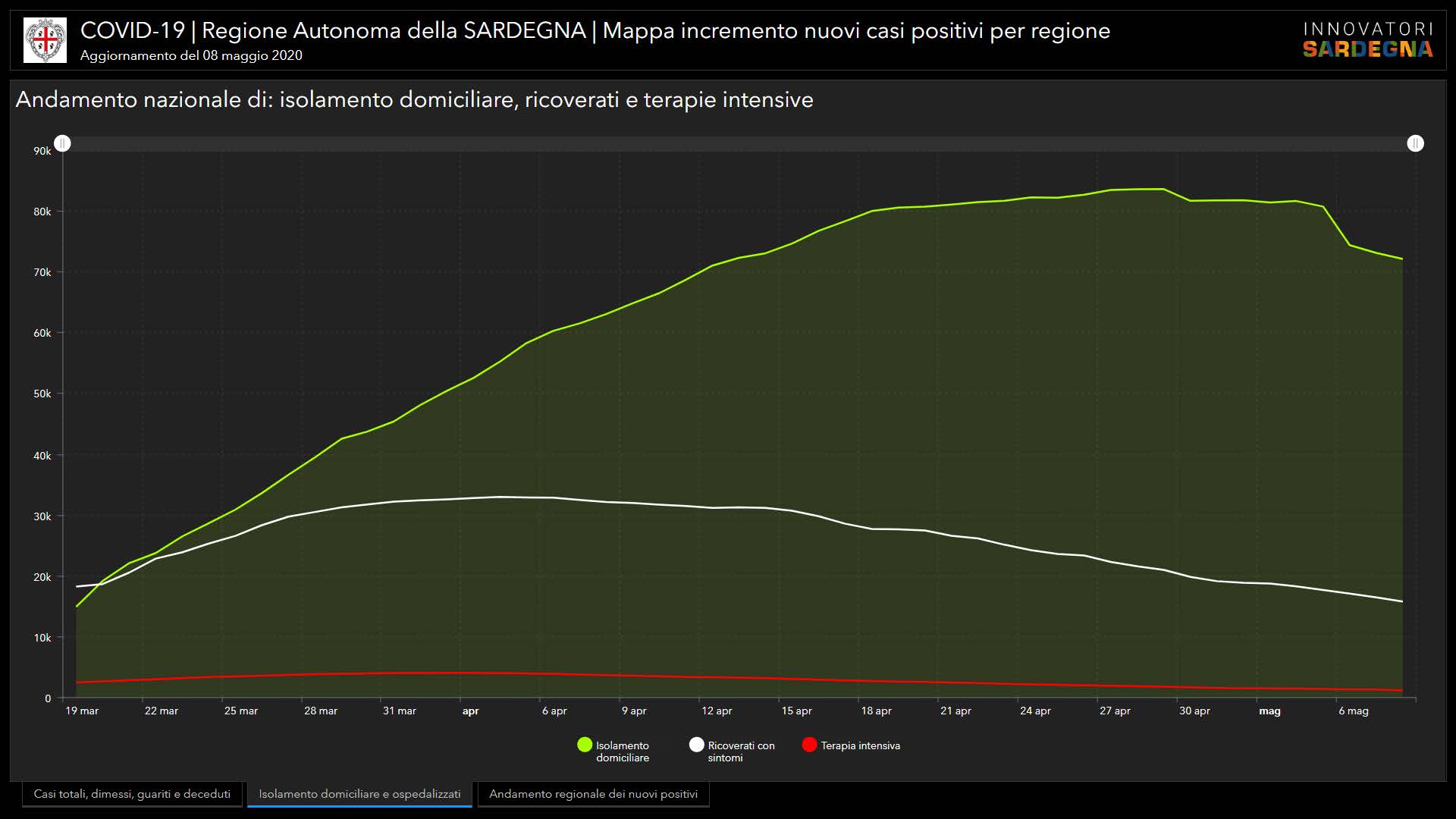This screenshot has width=1456, height=819.
Task: Click the 'apr' label on time axis
Action: coord(470,711)
